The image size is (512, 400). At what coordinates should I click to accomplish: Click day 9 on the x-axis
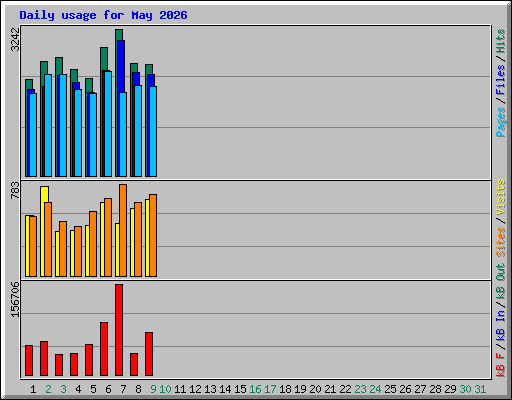point(153,389)
